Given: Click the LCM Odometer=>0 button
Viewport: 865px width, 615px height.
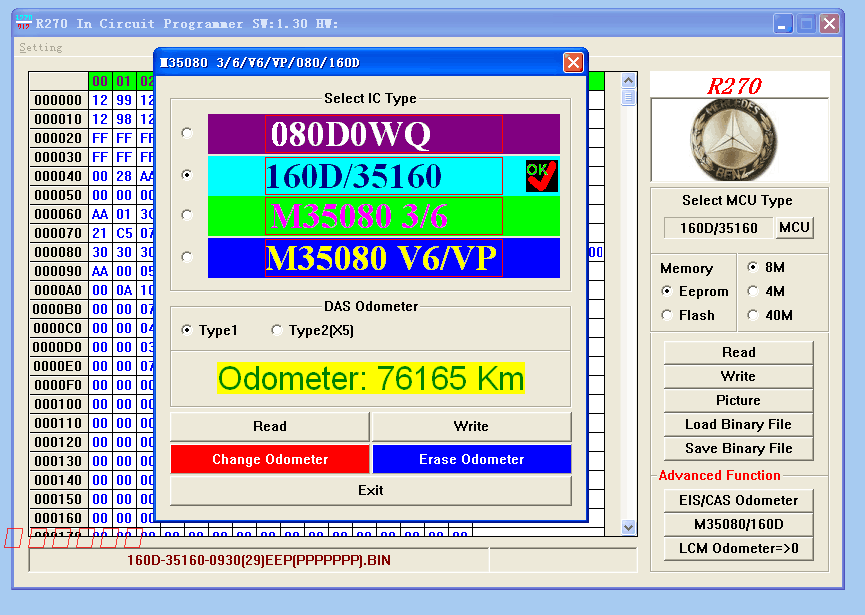Looking at the screenshot, I should (x=738, y=548).
